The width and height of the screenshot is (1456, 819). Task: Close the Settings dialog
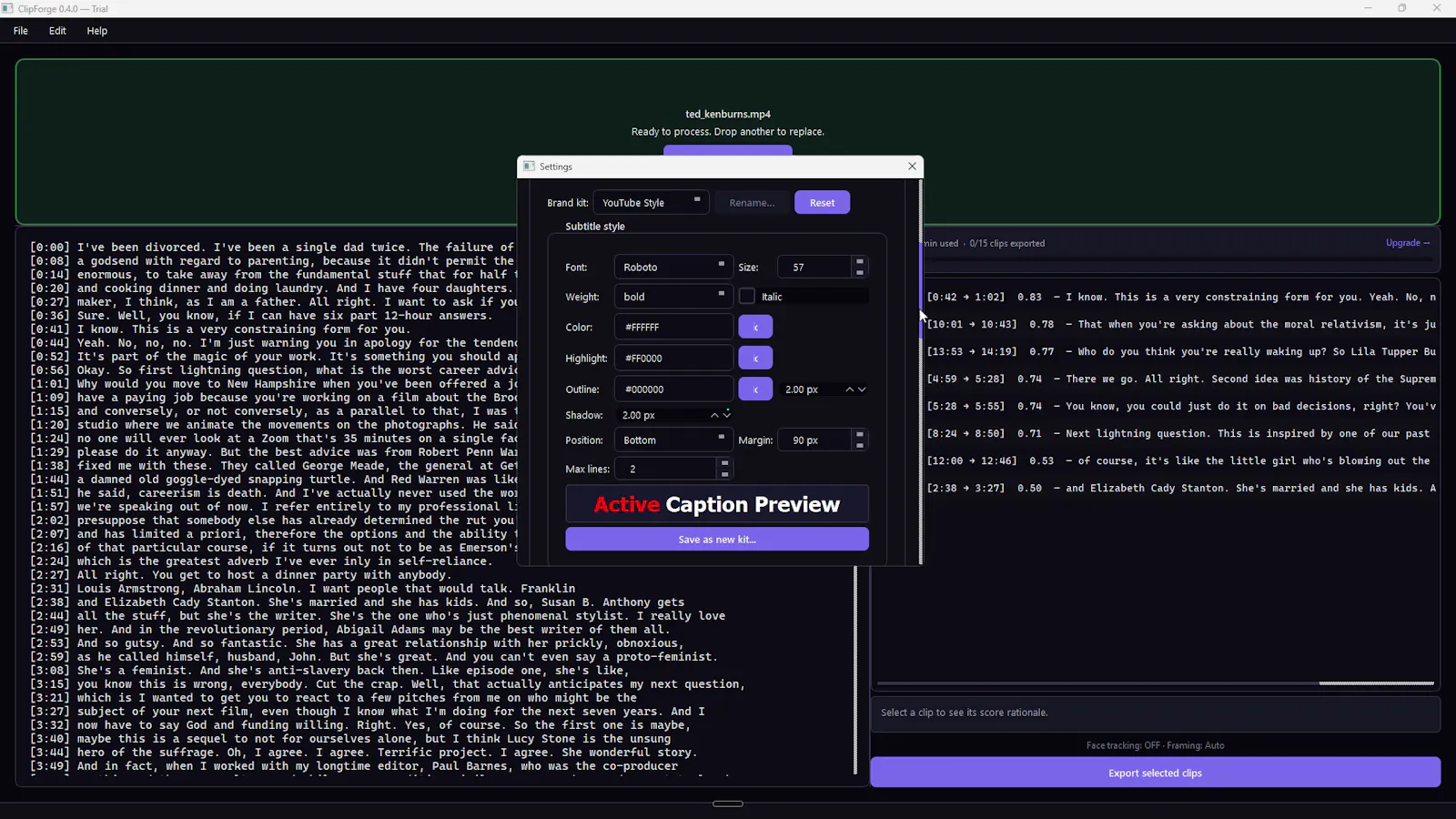pyautogui.click(x=912, y=167)
